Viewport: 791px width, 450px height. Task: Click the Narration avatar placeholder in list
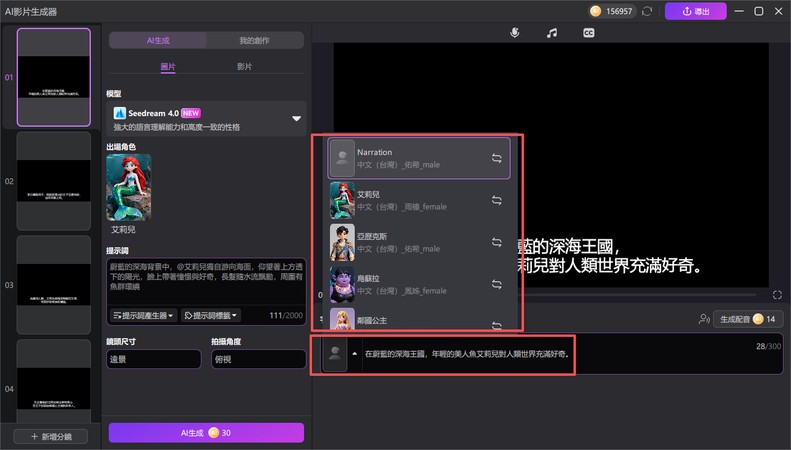[x=342, y=158]
